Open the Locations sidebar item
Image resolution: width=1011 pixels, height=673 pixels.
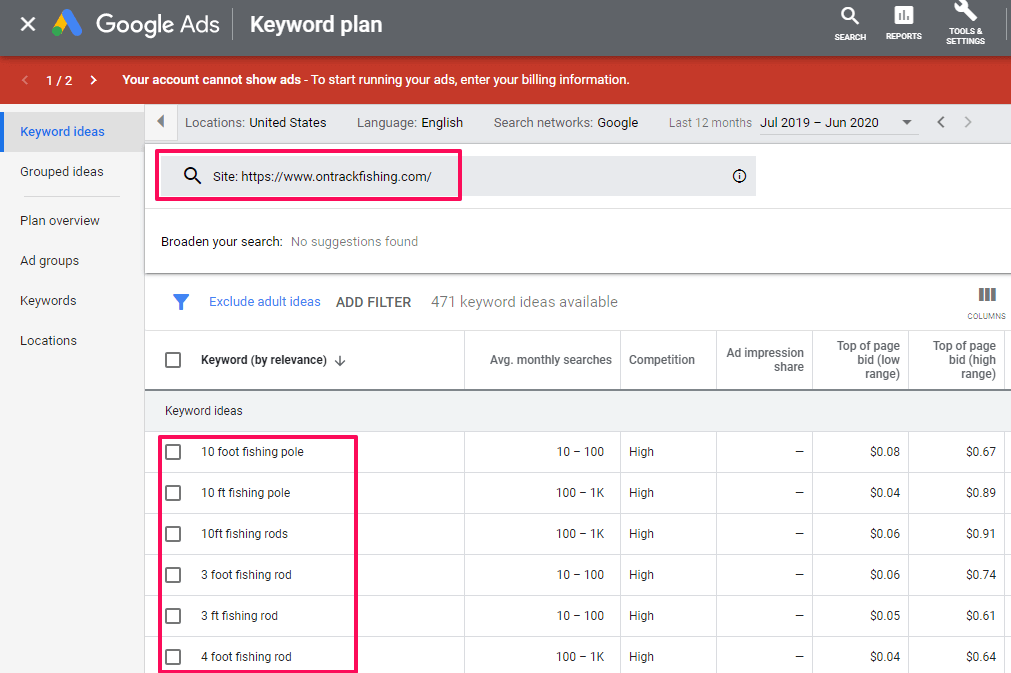pyautogui.click(x=48, y=340)
